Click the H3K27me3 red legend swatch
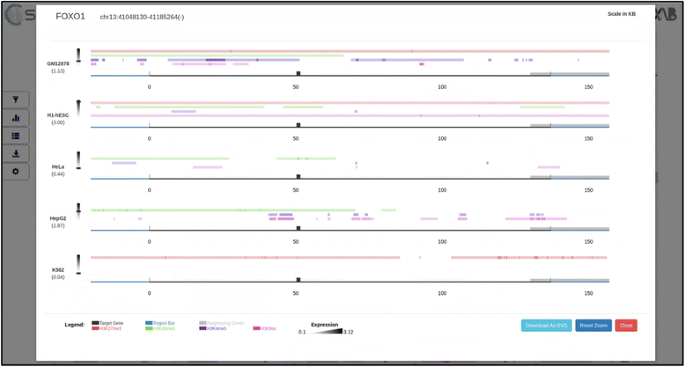Image resolution: width=685 pixels, height=367 pixels. click(x=95, y=328)
